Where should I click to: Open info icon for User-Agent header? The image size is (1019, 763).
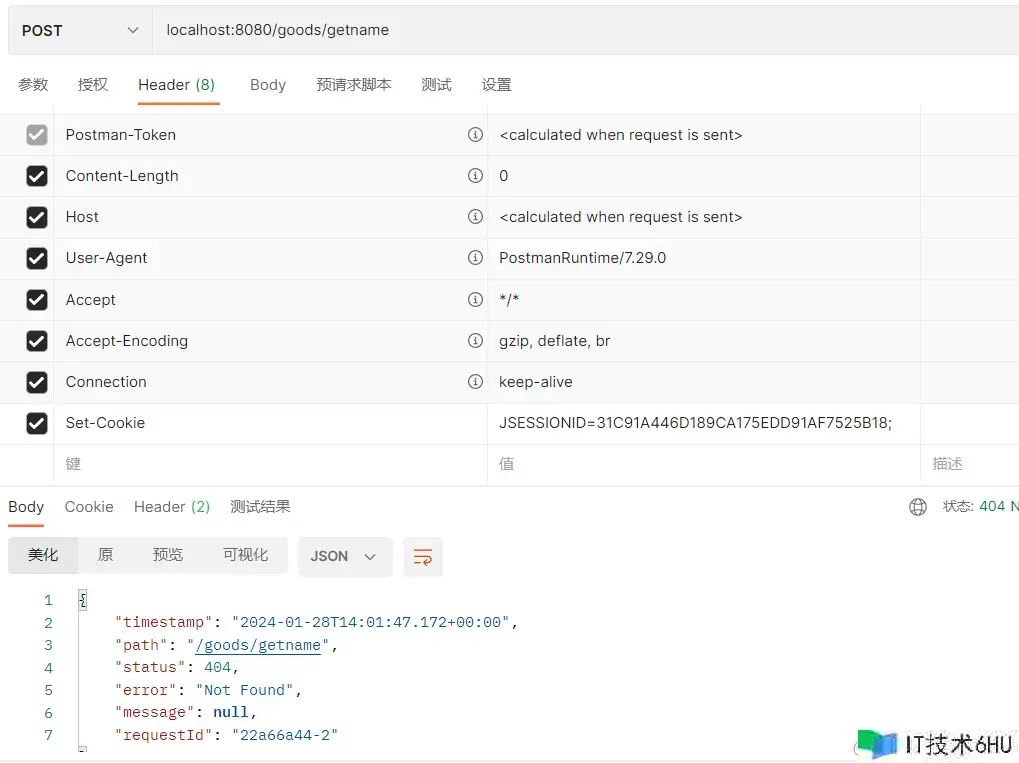476,258
